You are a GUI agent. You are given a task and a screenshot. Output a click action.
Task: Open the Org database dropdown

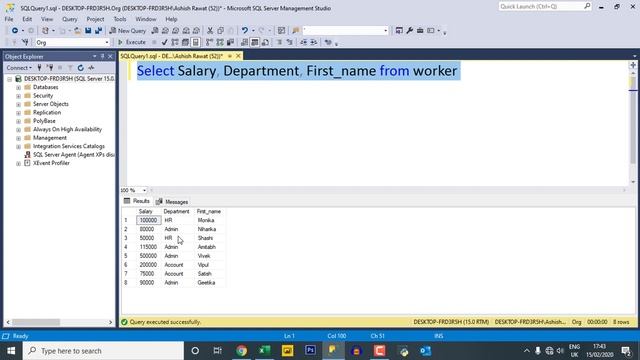point(107,42)
